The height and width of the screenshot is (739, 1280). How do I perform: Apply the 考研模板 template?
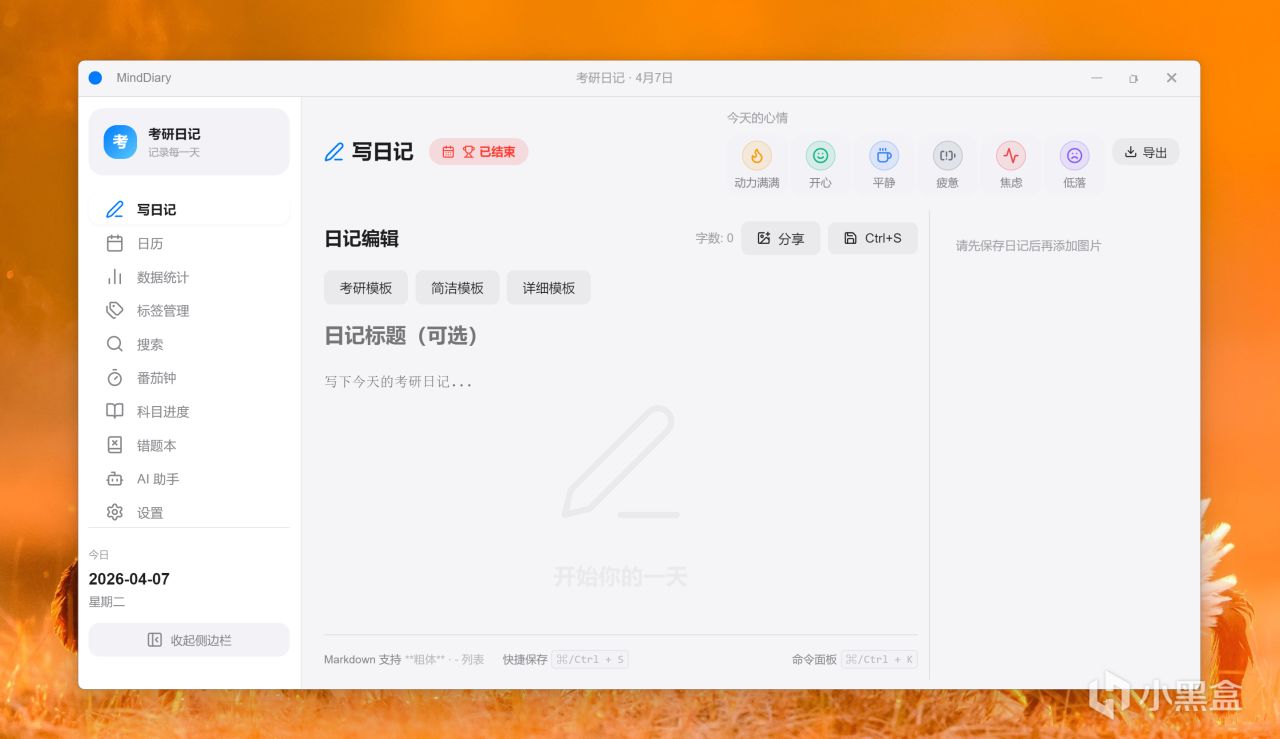pos(365,287)
